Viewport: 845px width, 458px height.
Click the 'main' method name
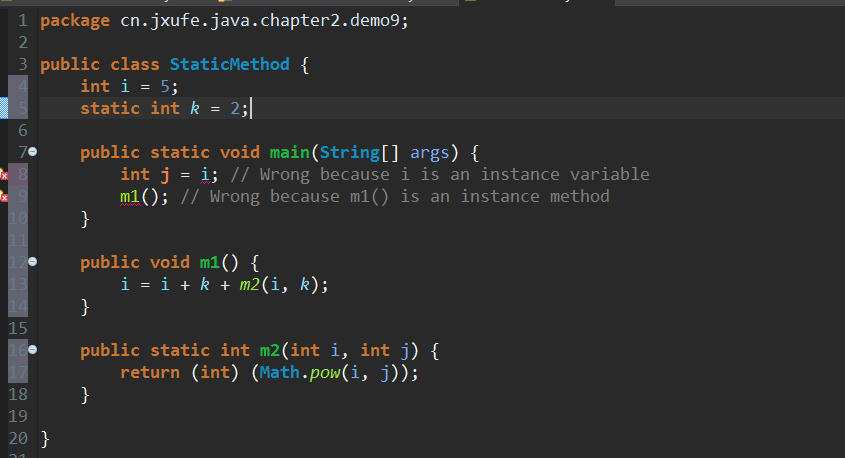289,152
